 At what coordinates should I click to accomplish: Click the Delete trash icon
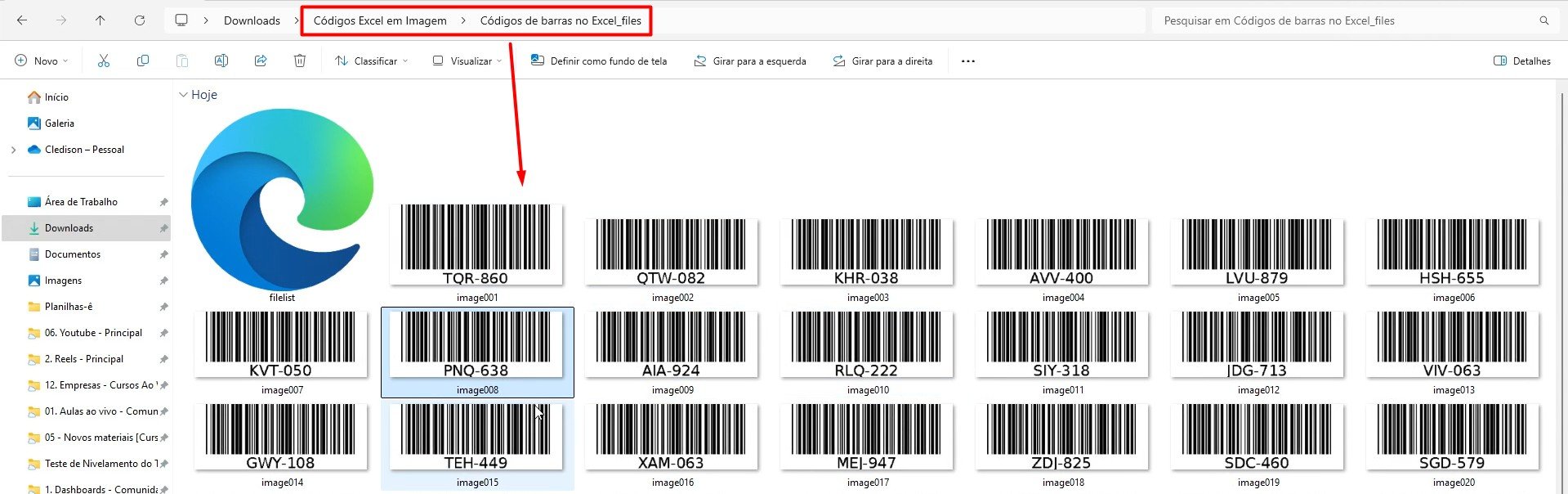tap(300, 61)
